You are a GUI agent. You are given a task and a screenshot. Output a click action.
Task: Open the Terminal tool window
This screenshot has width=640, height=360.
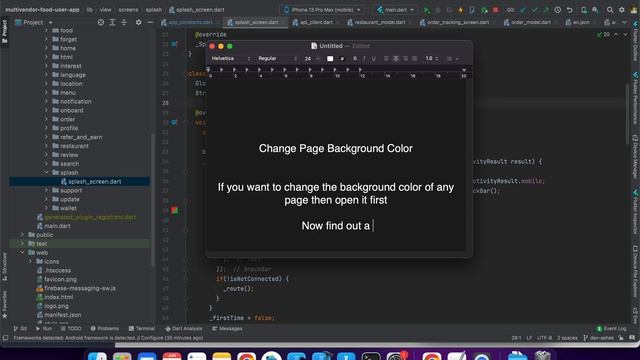[x=141, y=329]
